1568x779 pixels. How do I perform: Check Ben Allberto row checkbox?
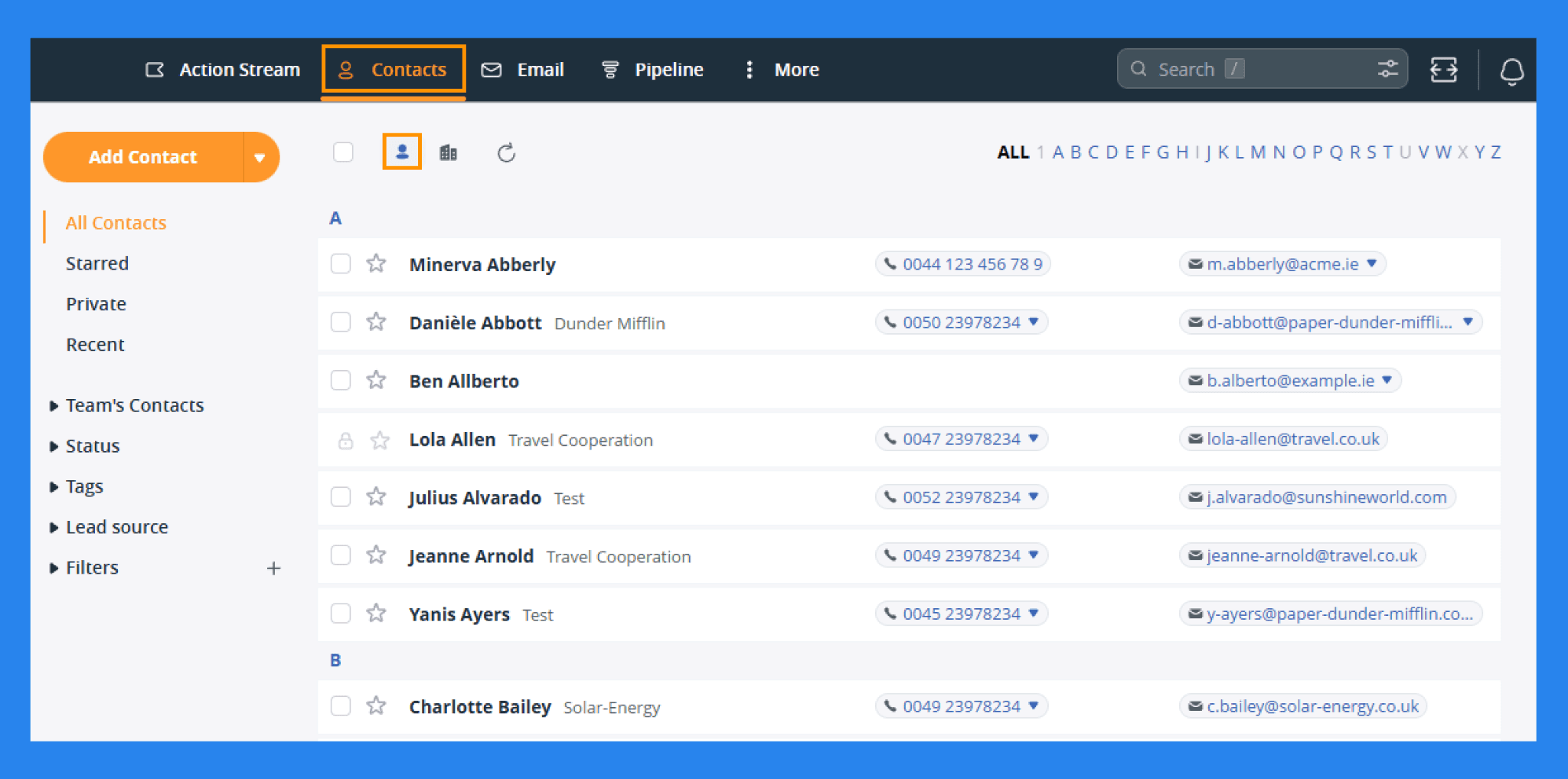point(341,380)
